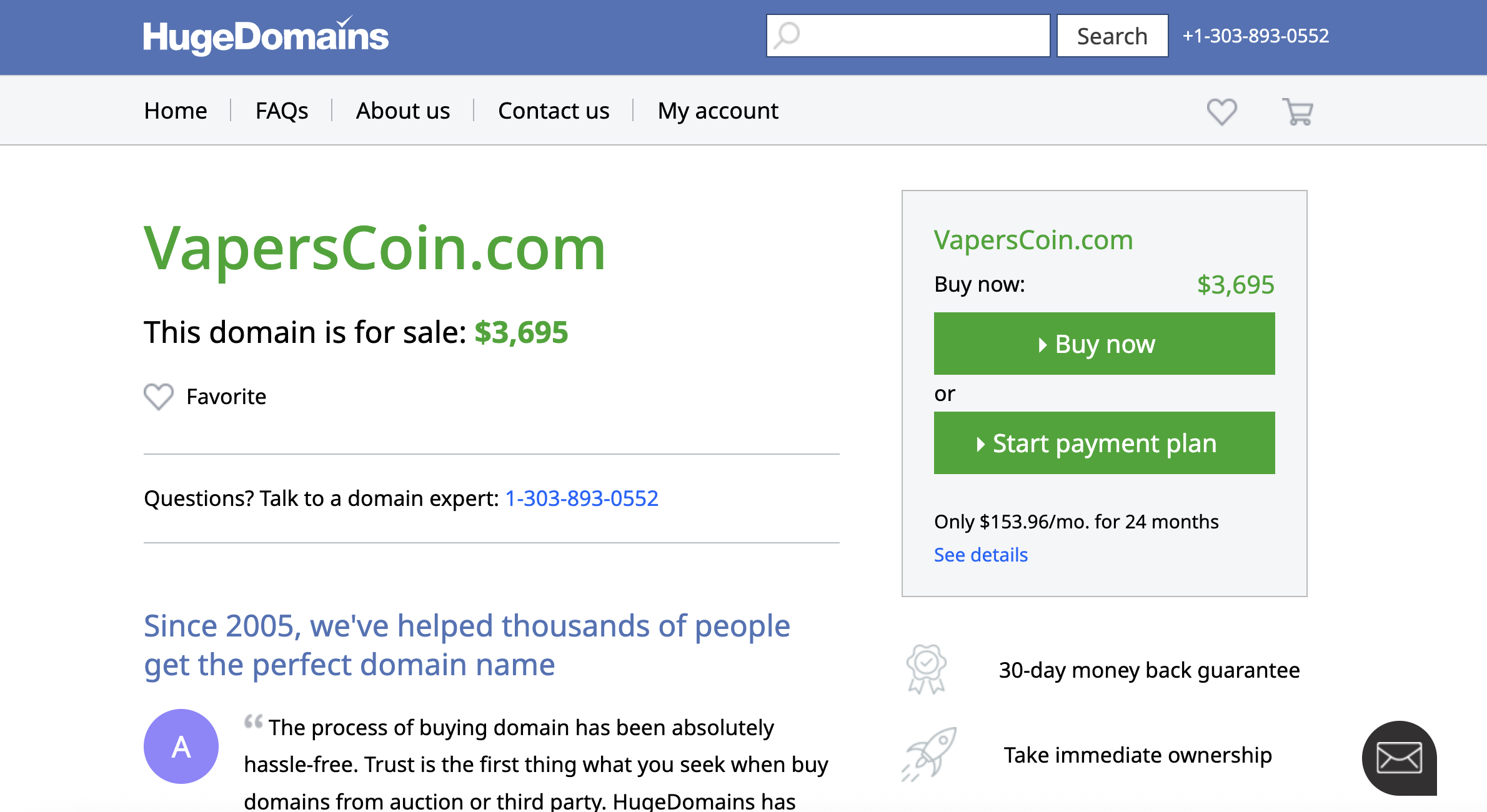
Task: Toggle Favorite heart for VapersCoin.com
Action: pos(159,397)
